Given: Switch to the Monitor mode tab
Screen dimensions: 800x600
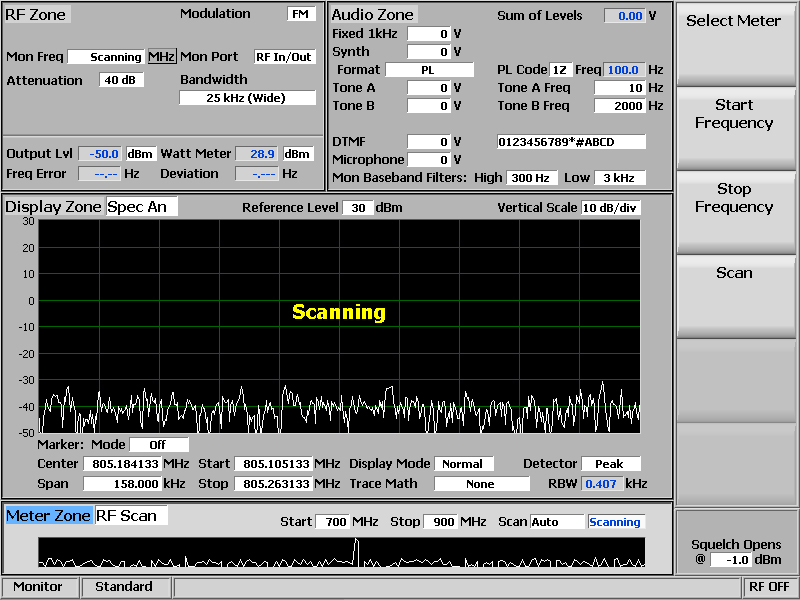Looking at the screenshot, I should coord(38,587).
